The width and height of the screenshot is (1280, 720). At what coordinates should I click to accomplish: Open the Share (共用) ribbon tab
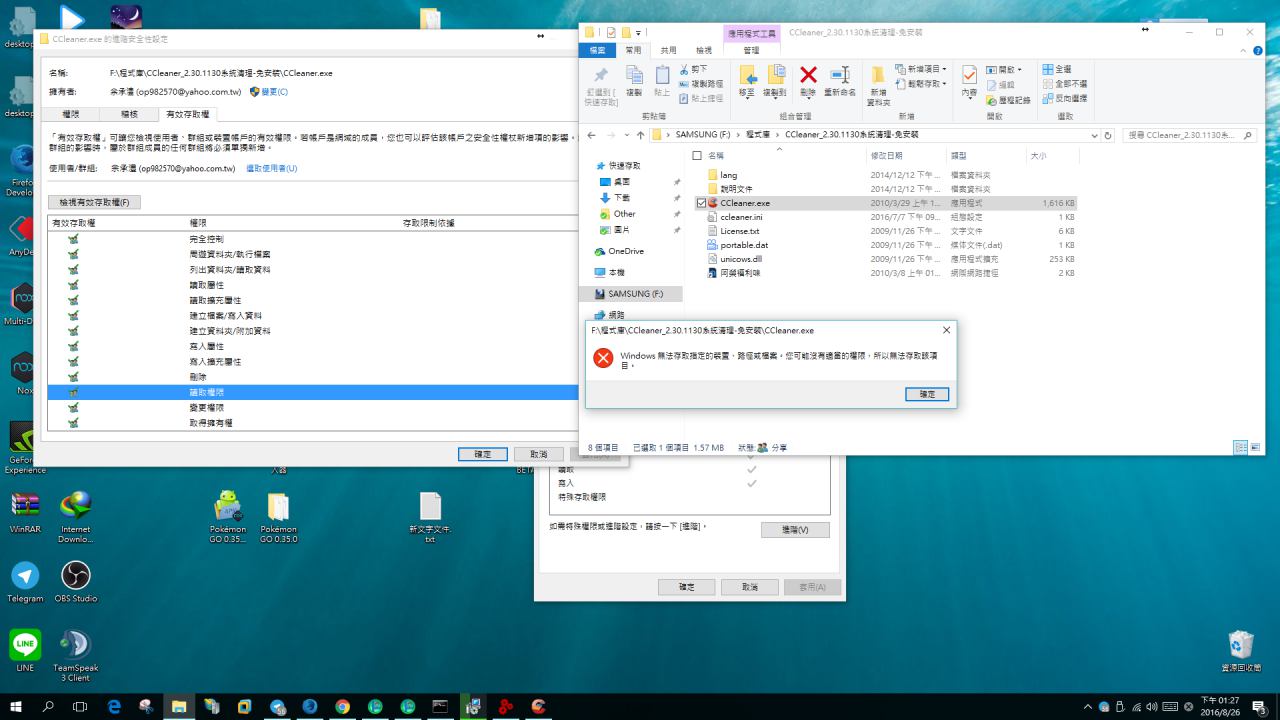668,50
